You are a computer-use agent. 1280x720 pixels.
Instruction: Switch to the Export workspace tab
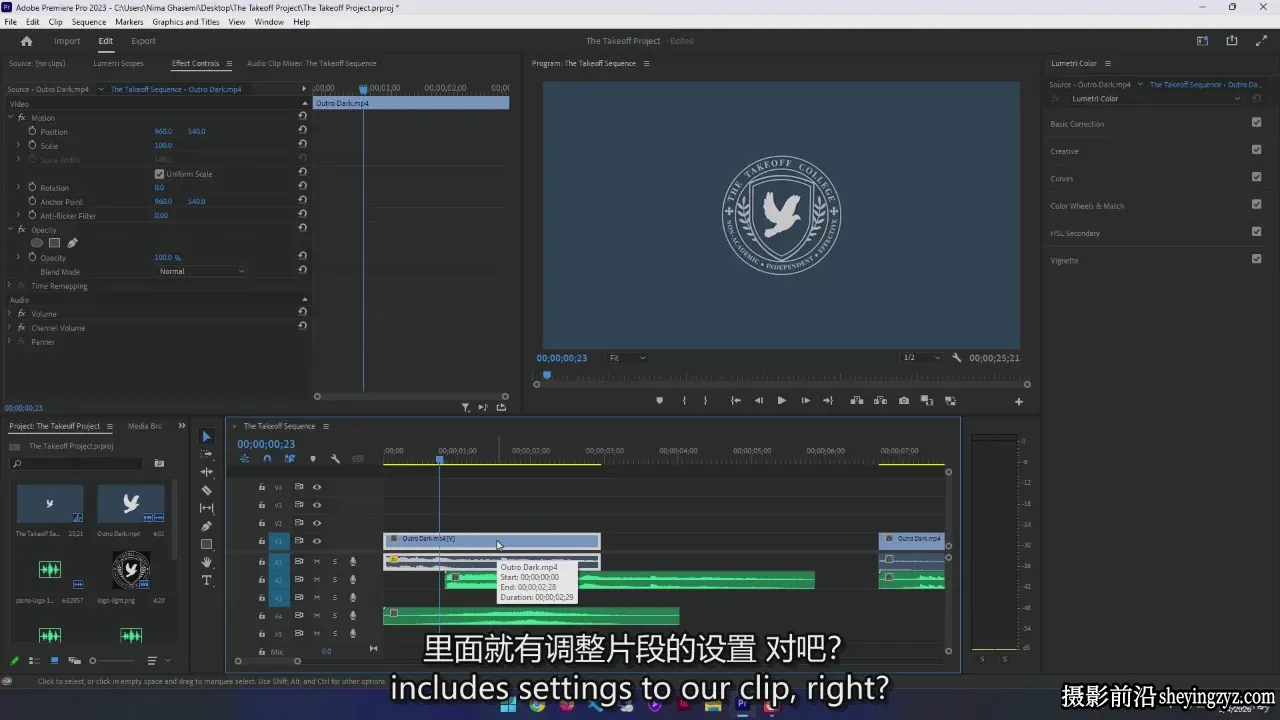click(x=143, y=41)
